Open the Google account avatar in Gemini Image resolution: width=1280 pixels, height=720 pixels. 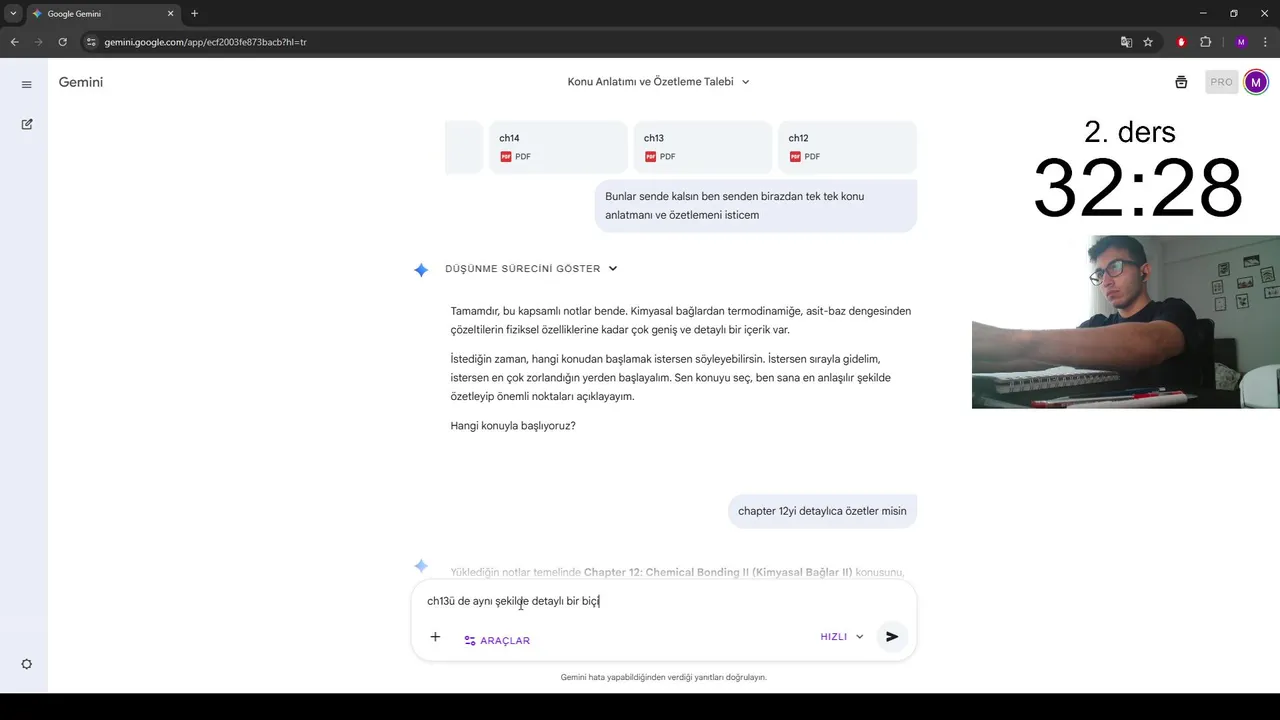pos(1256,82)
